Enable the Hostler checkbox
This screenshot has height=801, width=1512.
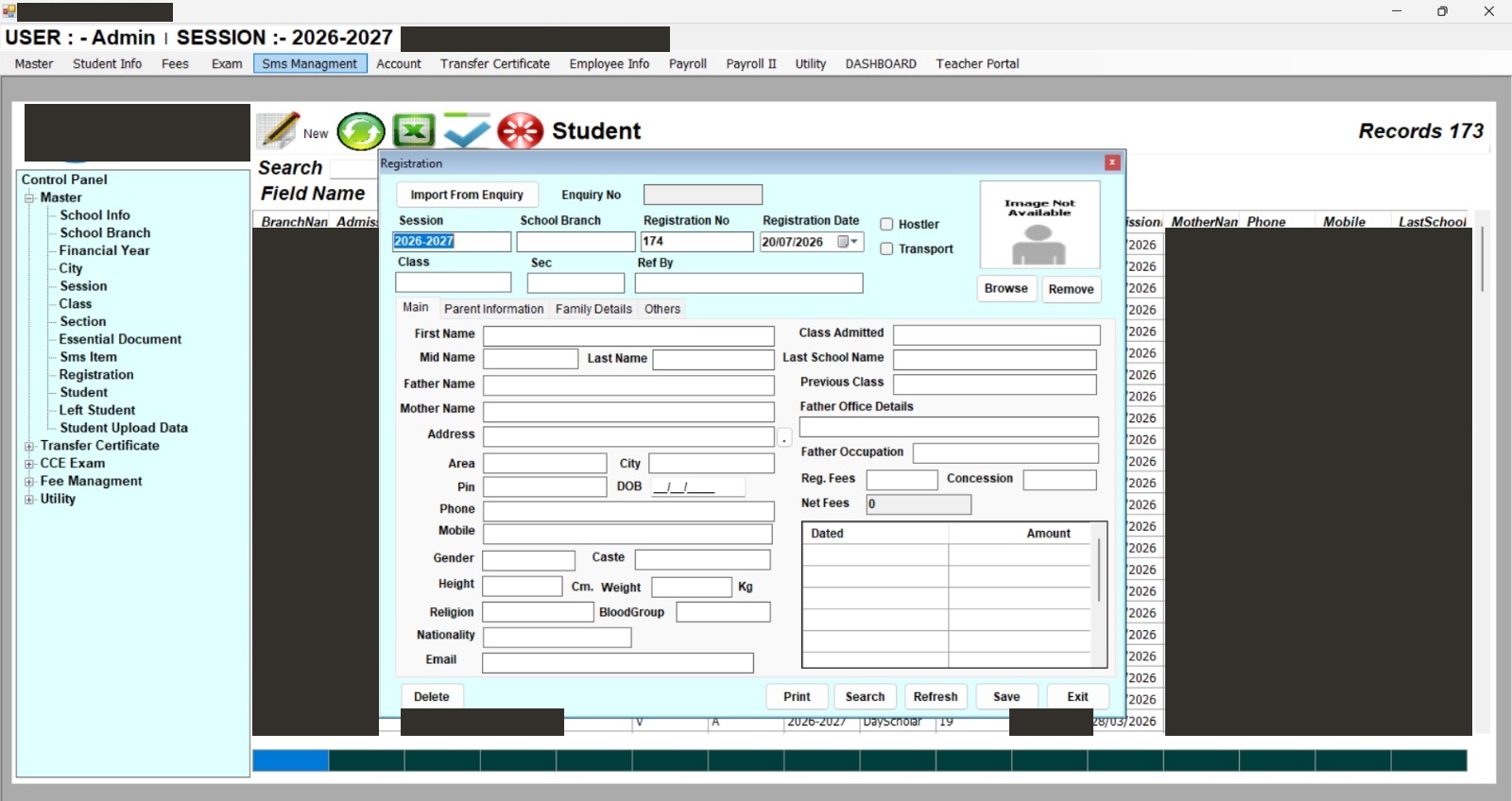click(886, 224)
